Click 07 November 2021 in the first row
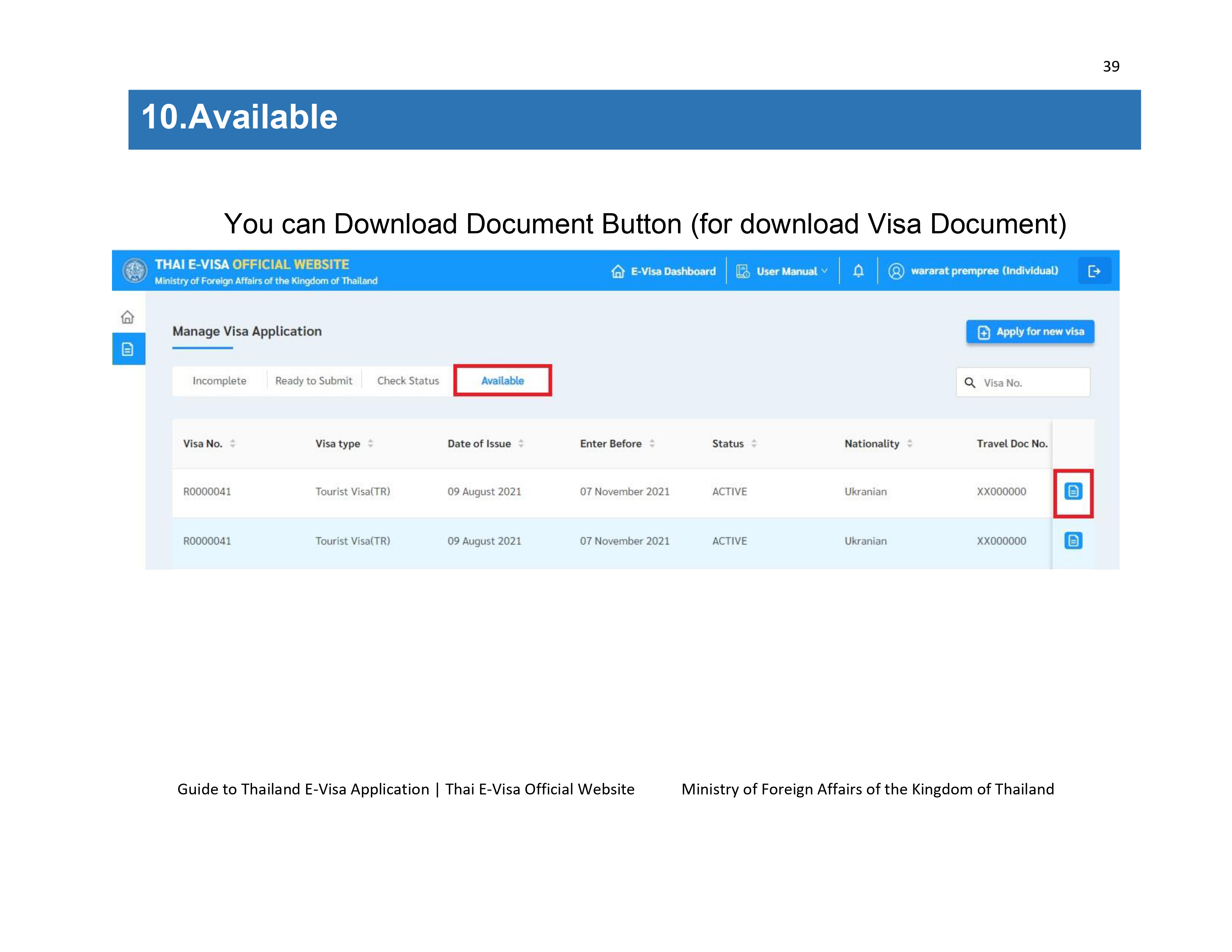The height and width of the screenshot is (952, 1232). 625,491
